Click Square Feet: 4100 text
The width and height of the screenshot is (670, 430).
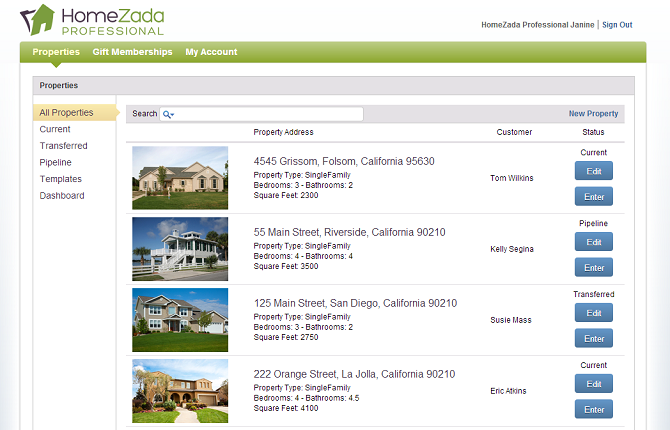[286, 408]
